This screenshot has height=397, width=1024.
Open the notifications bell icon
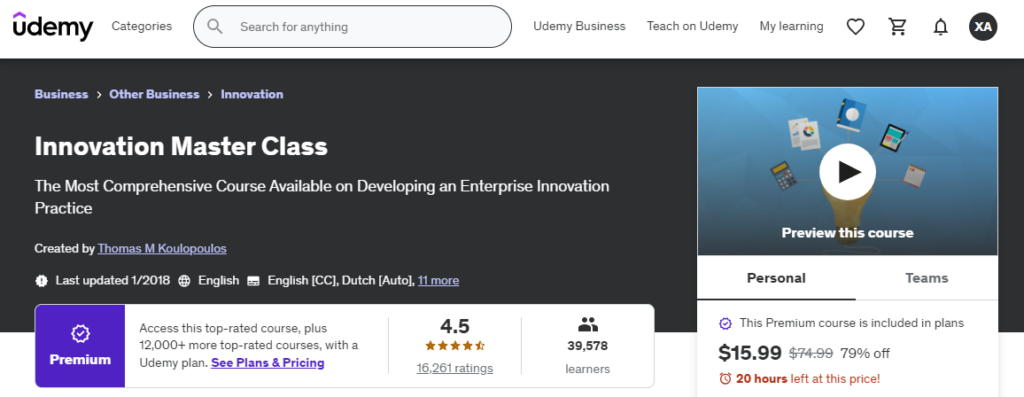tap(940, 27)
